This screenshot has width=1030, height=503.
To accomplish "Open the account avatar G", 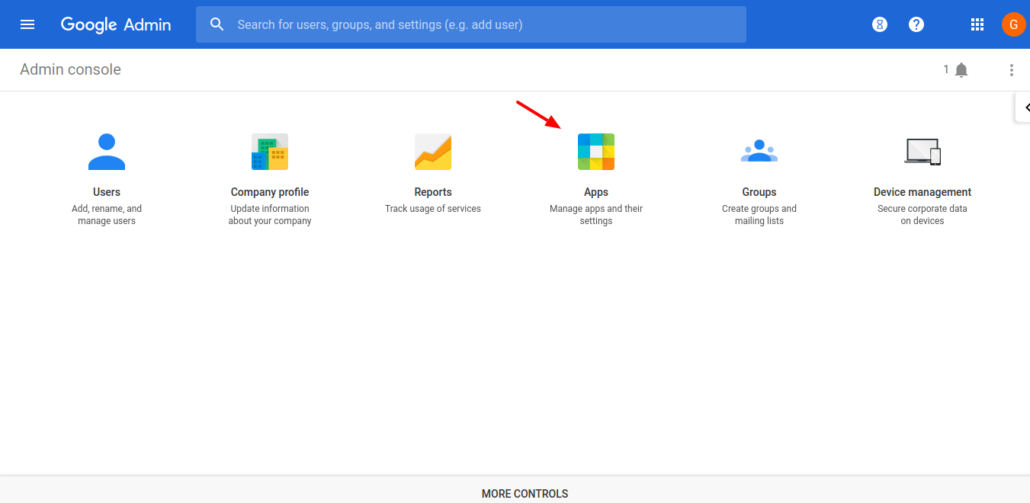I will 1014,25.
